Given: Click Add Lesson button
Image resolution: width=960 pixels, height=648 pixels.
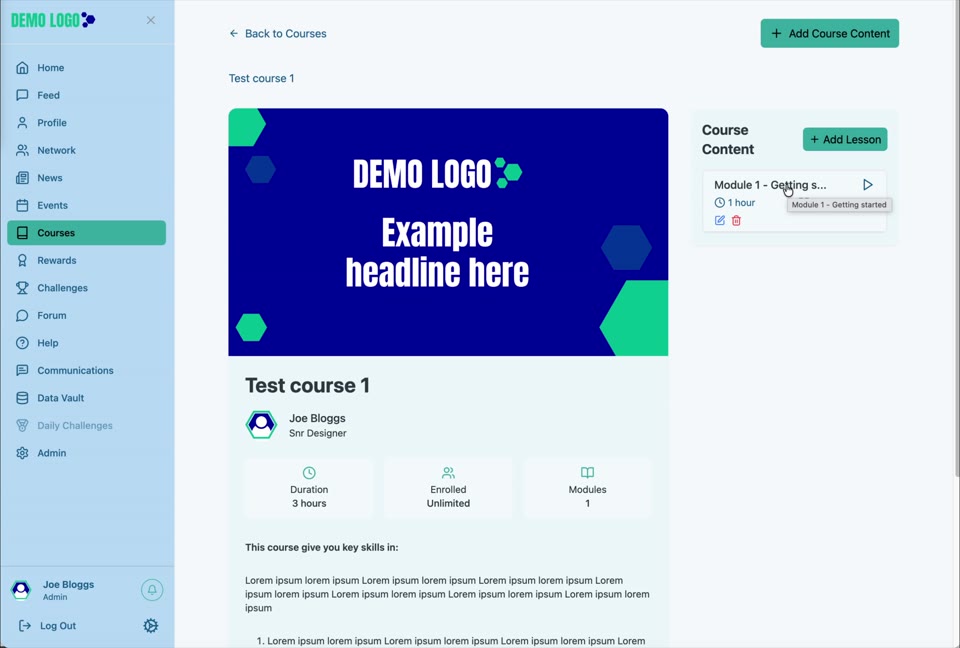Looking at the screenshot, I should coord(845,140).
